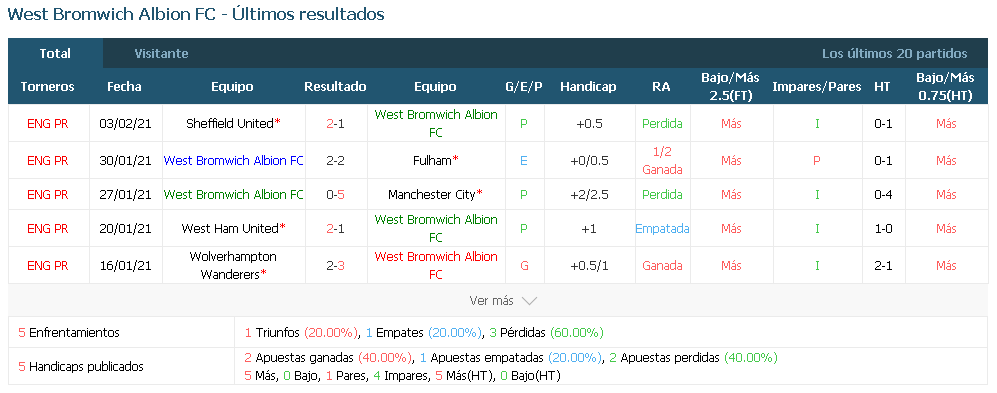Click the ENG PR label for 03/02/21

coord(48,123)
